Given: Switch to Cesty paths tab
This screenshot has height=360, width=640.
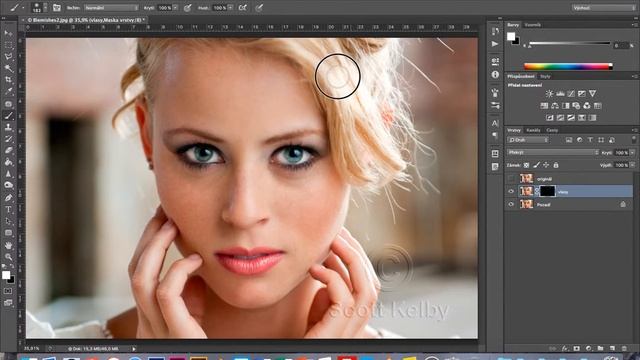Looking at the screenshot, I should point(552,130).
